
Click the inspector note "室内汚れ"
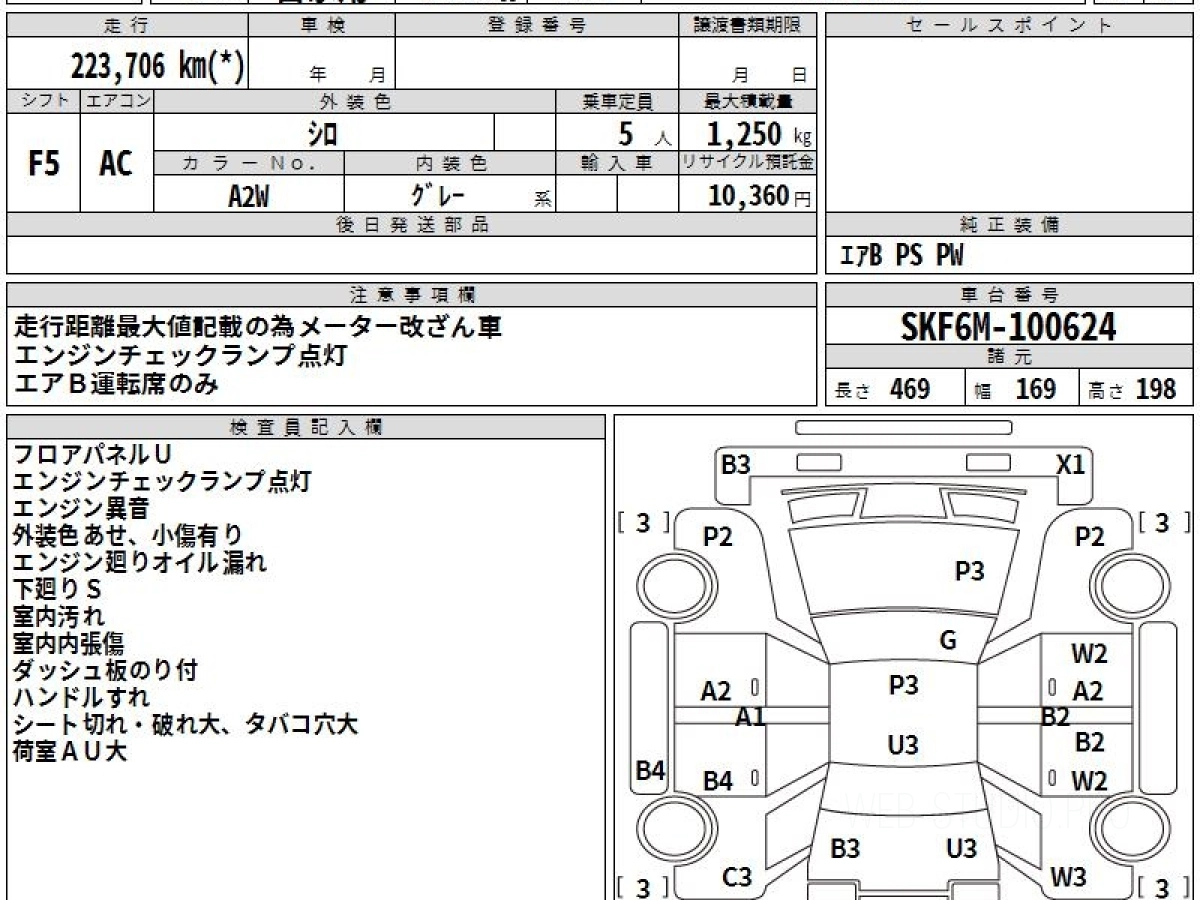click(59, 616)
